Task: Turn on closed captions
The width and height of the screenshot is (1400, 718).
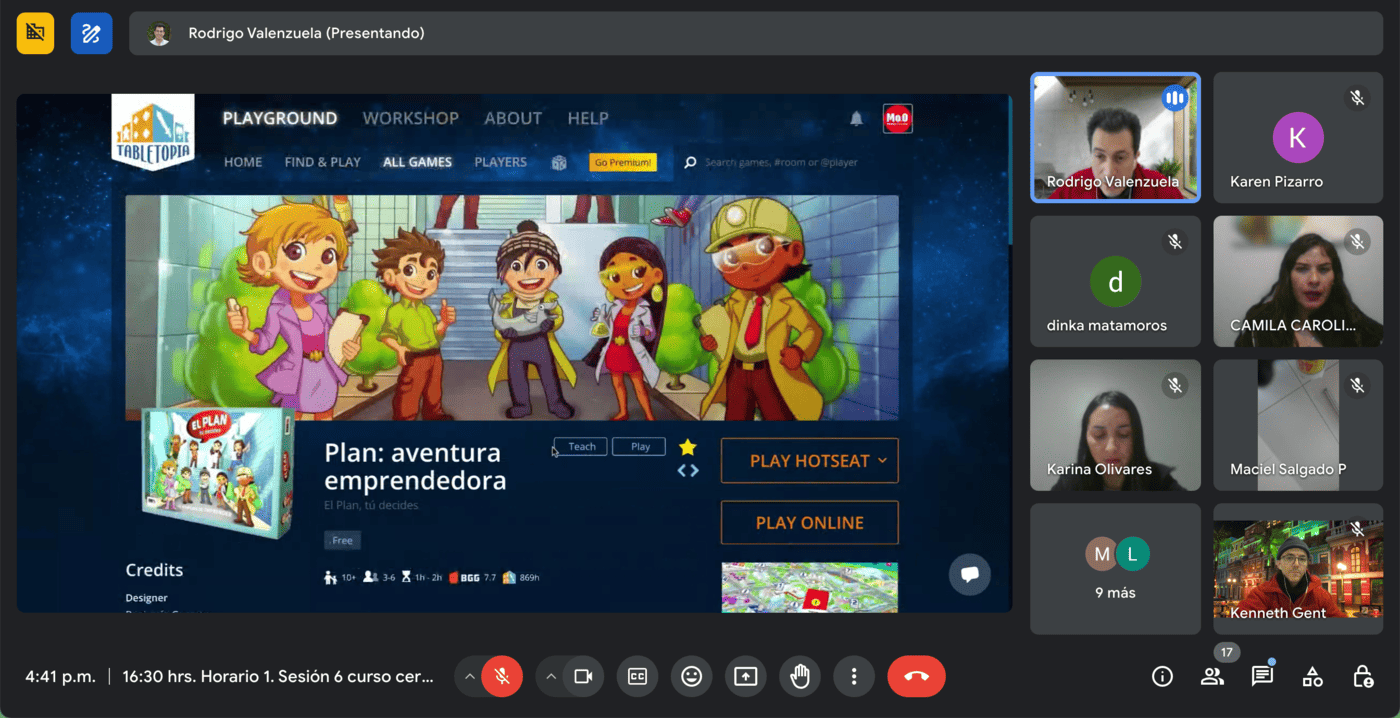Action: coord(637,677)
